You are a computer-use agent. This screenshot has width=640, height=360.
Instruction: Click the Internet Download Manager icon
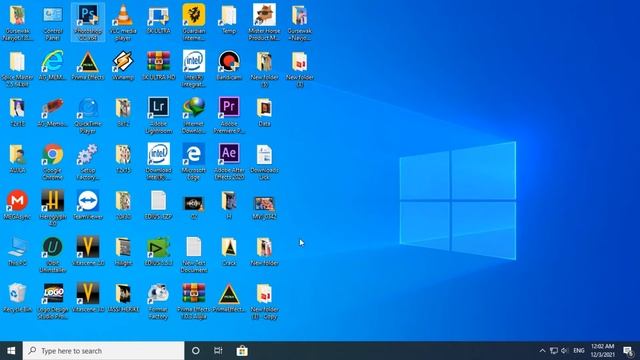[x=193, y=116]
